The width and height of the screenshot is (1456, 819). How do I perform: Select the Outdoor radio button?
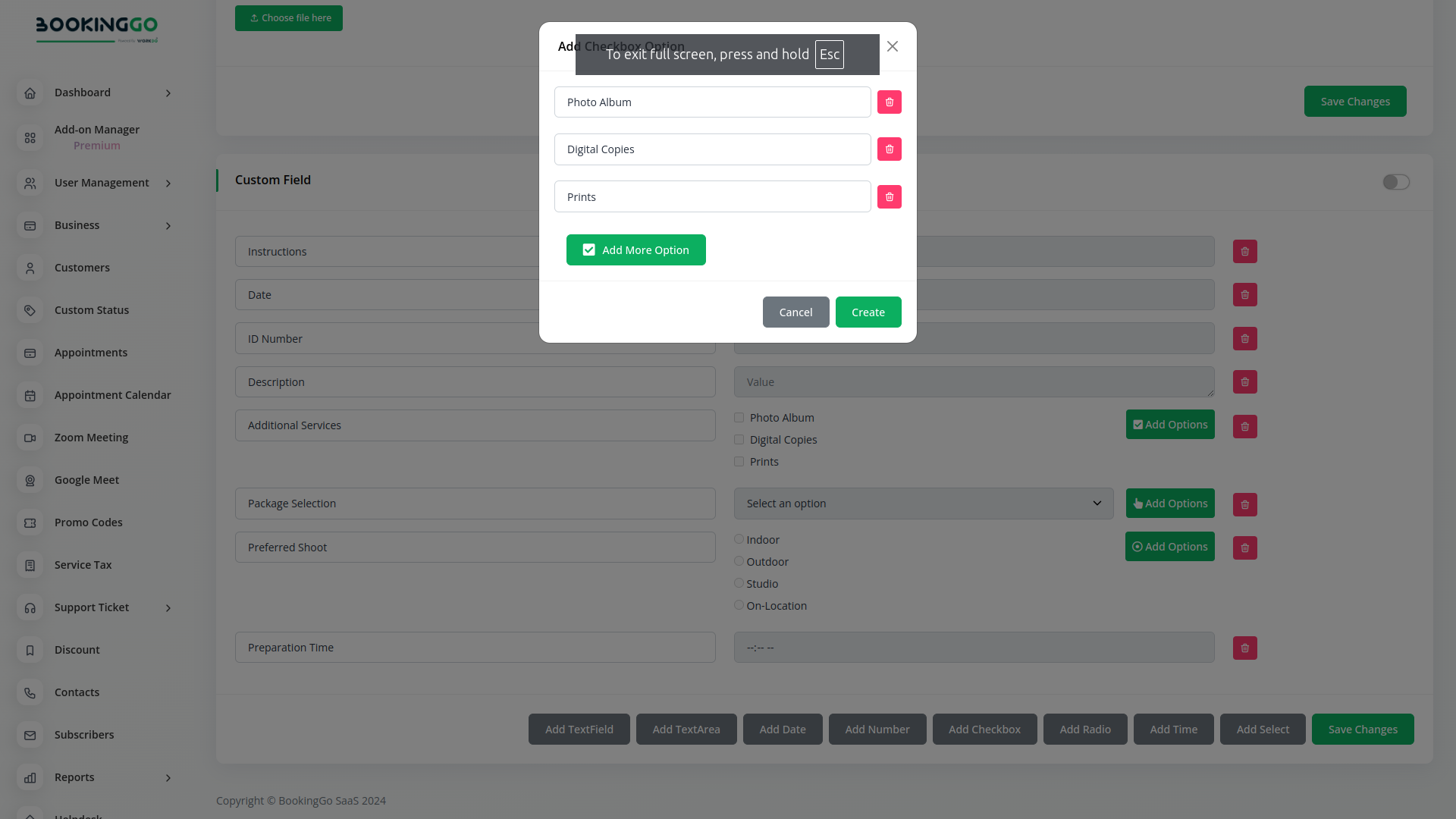(739, 561)
